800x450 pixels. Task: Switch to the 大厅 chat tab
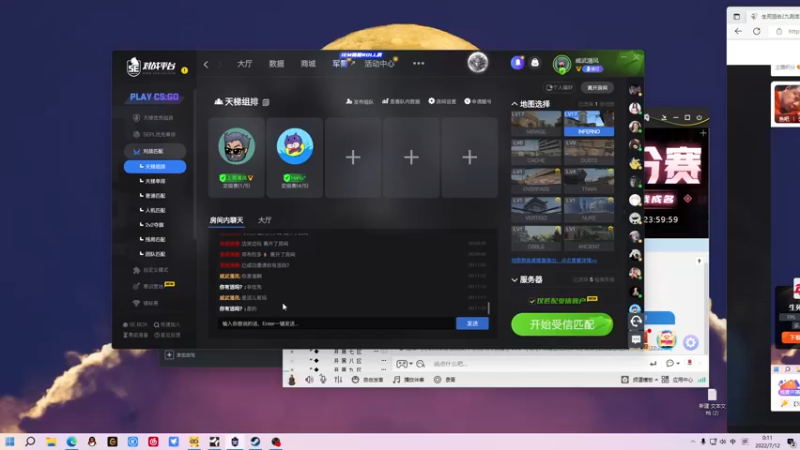[264, 220]
